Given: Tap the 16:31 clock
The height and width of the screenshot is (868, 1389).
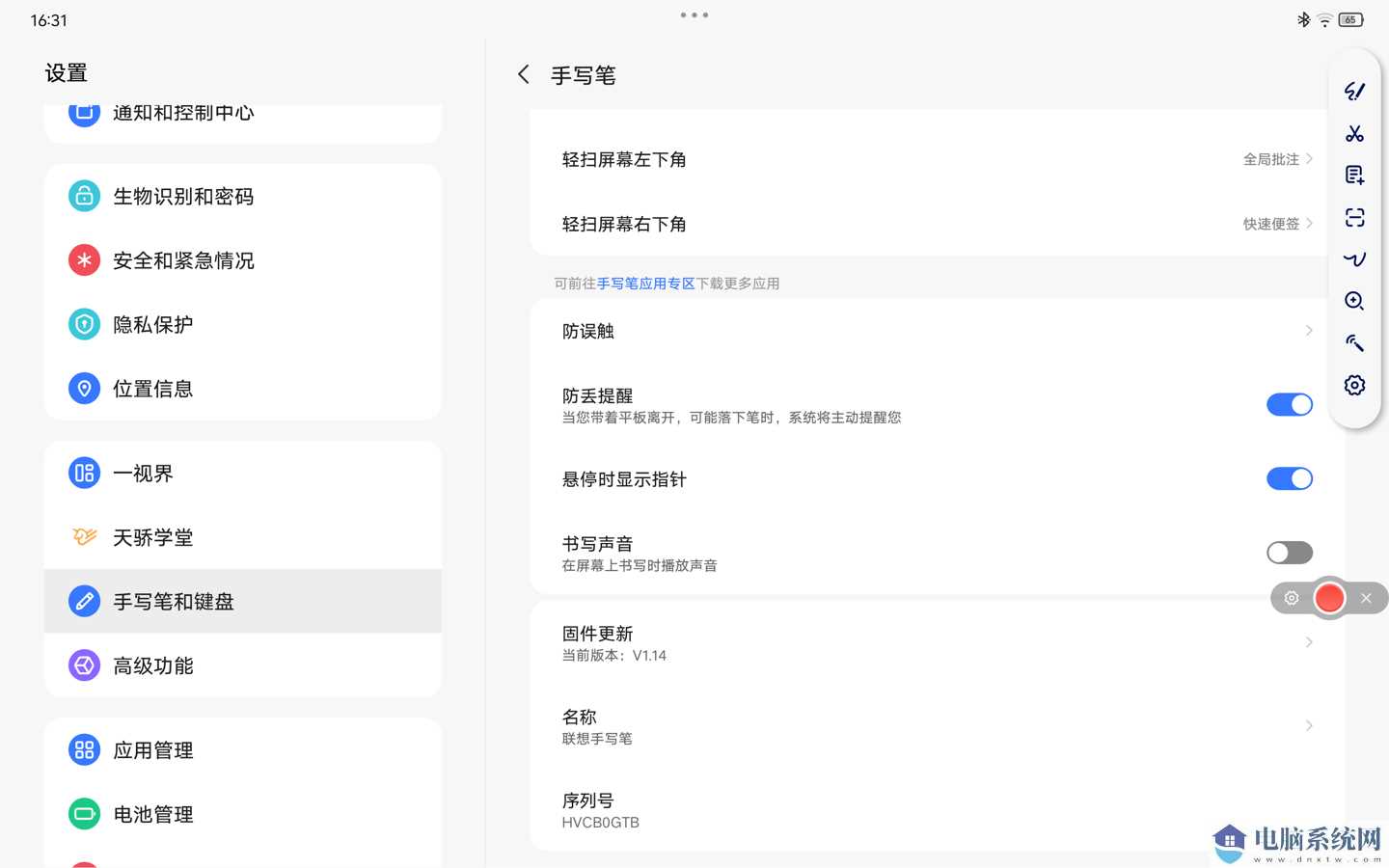Looking at the screenshot, I should click(x=49, y=20).
